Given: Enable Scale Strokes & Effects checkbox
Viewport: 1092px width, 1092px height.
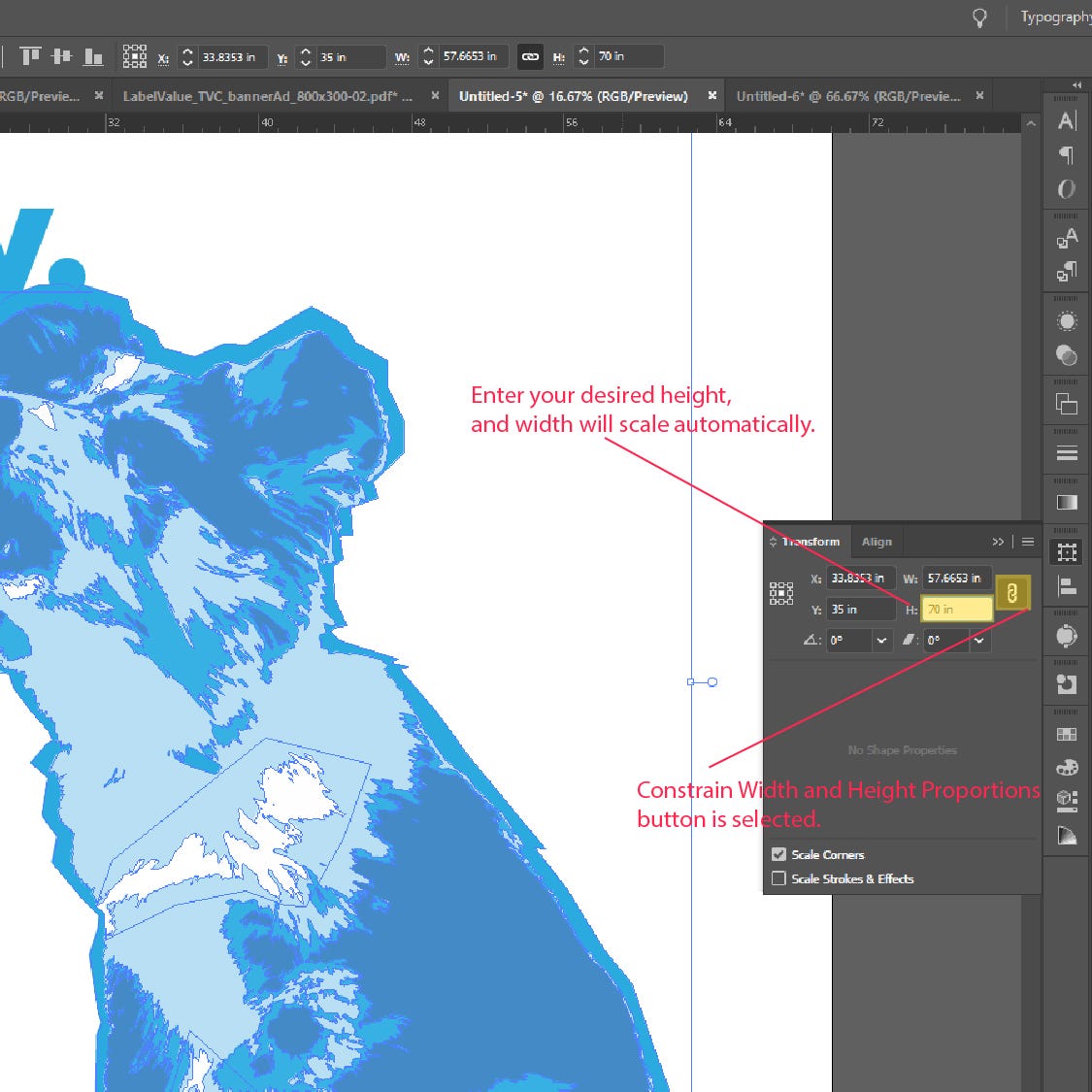Looking at the screenshot, I should (778, 878).
